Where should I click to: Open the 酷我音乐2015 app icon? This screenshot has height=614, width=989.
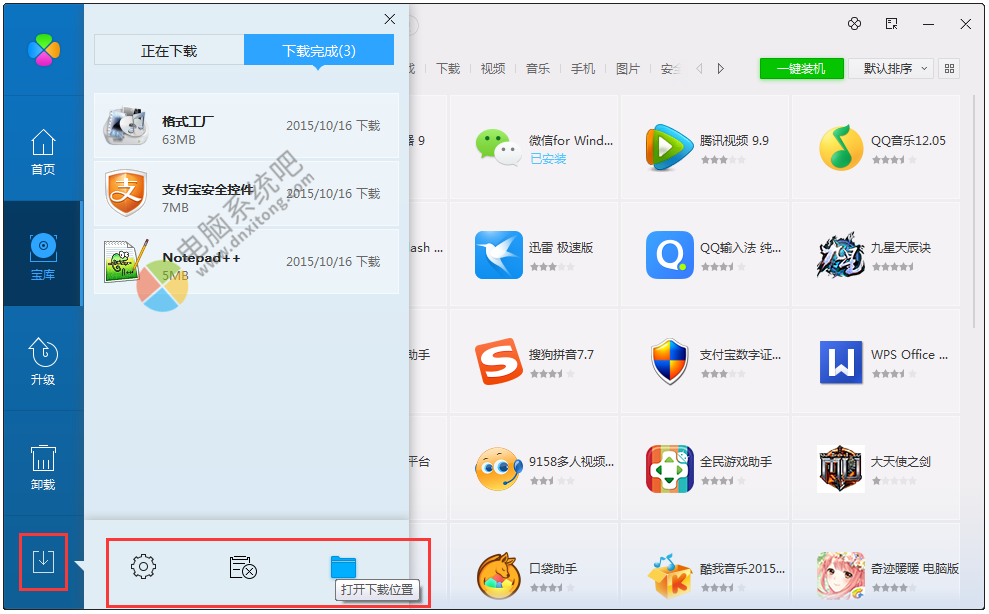click(669, 576)
